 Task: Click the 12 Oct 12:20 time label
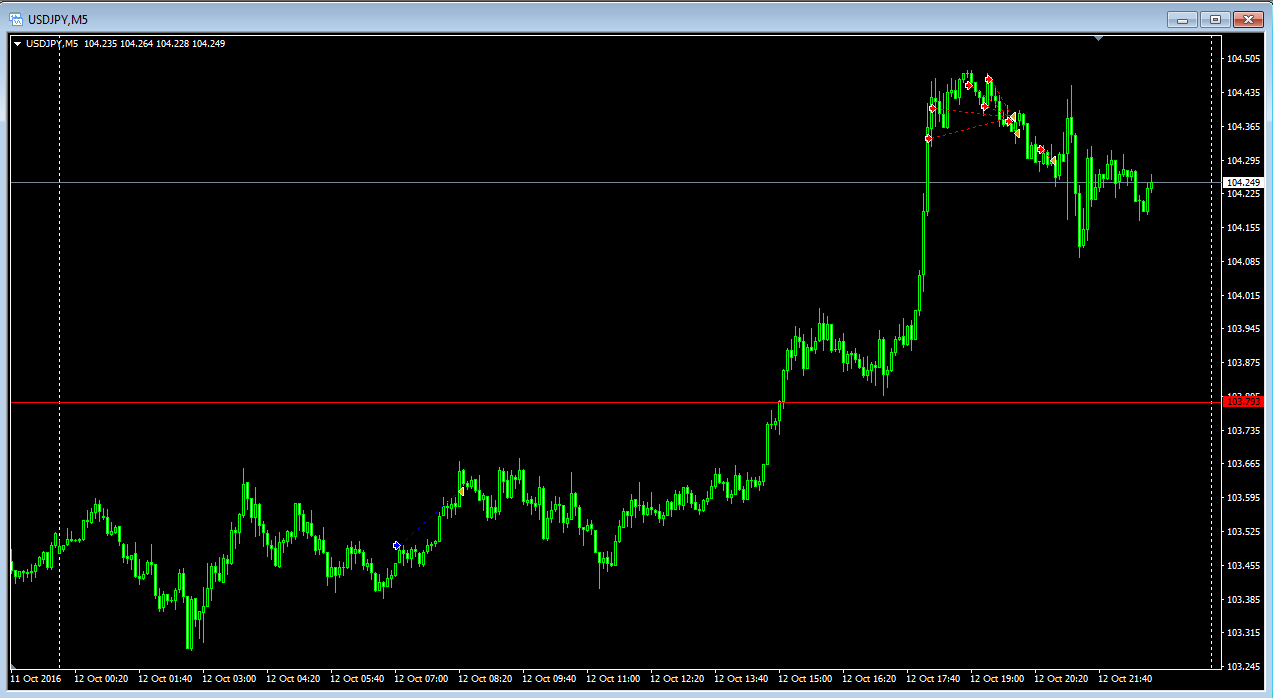coord(677,679)
